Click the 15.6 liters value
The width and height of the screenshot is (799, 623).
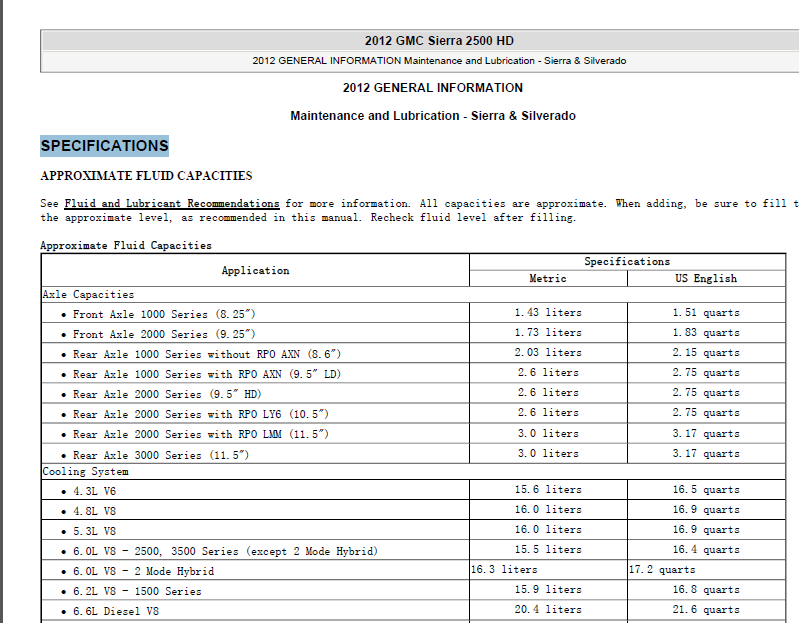coord(548,489)
